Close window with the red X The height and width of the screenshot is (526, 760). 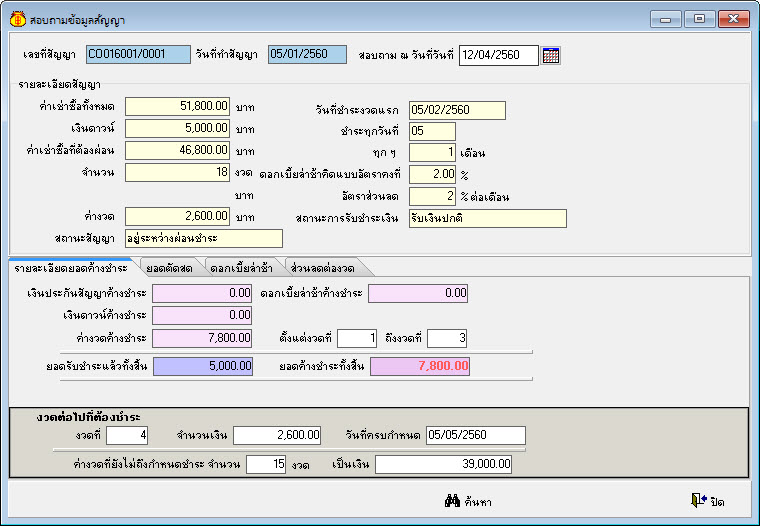coord(733,19)
